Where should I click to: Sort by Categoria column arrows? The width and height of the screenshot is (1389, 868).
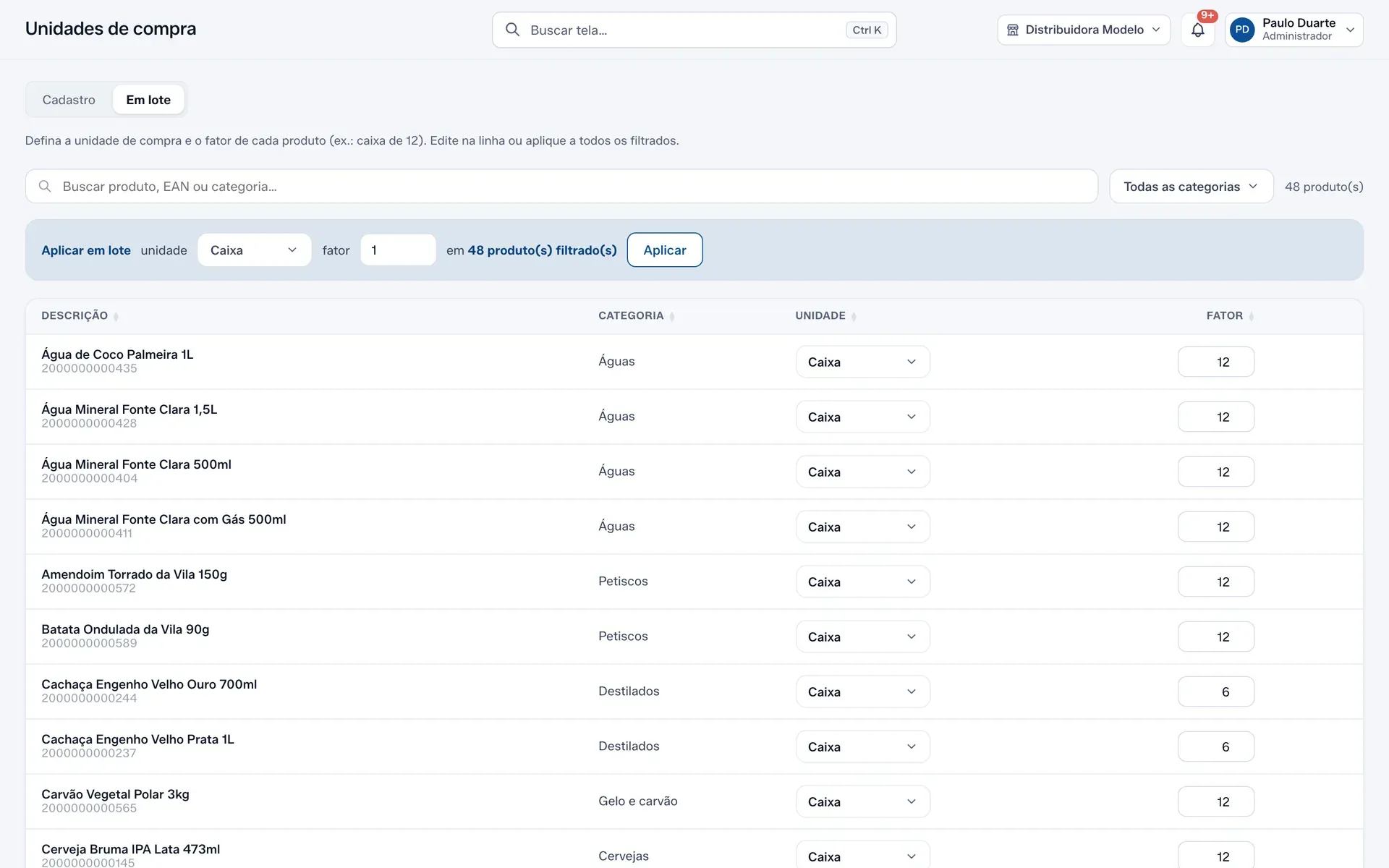pos(672,316)
